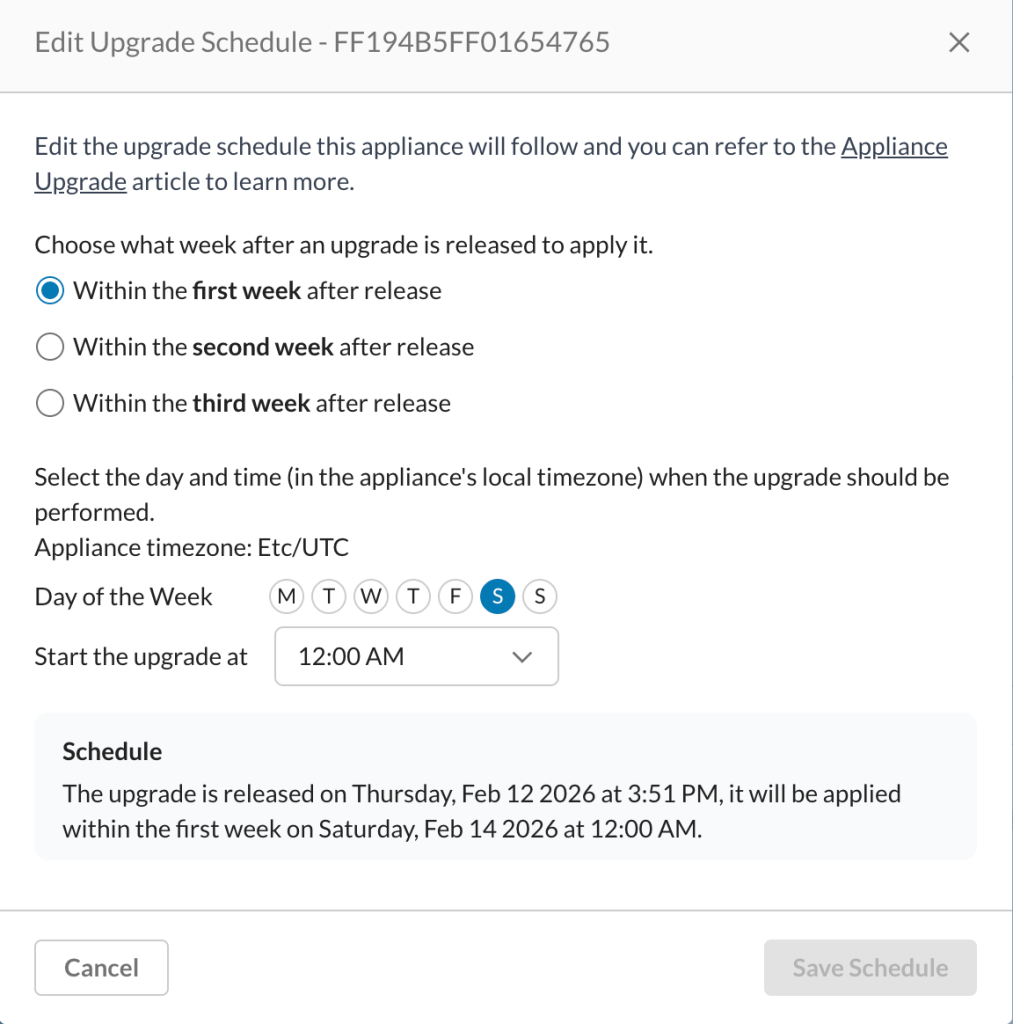Click the highlighted Saturday day circle
Image resolution: width=1013 pixels, height=1024 pixels.
coord(498,596)
